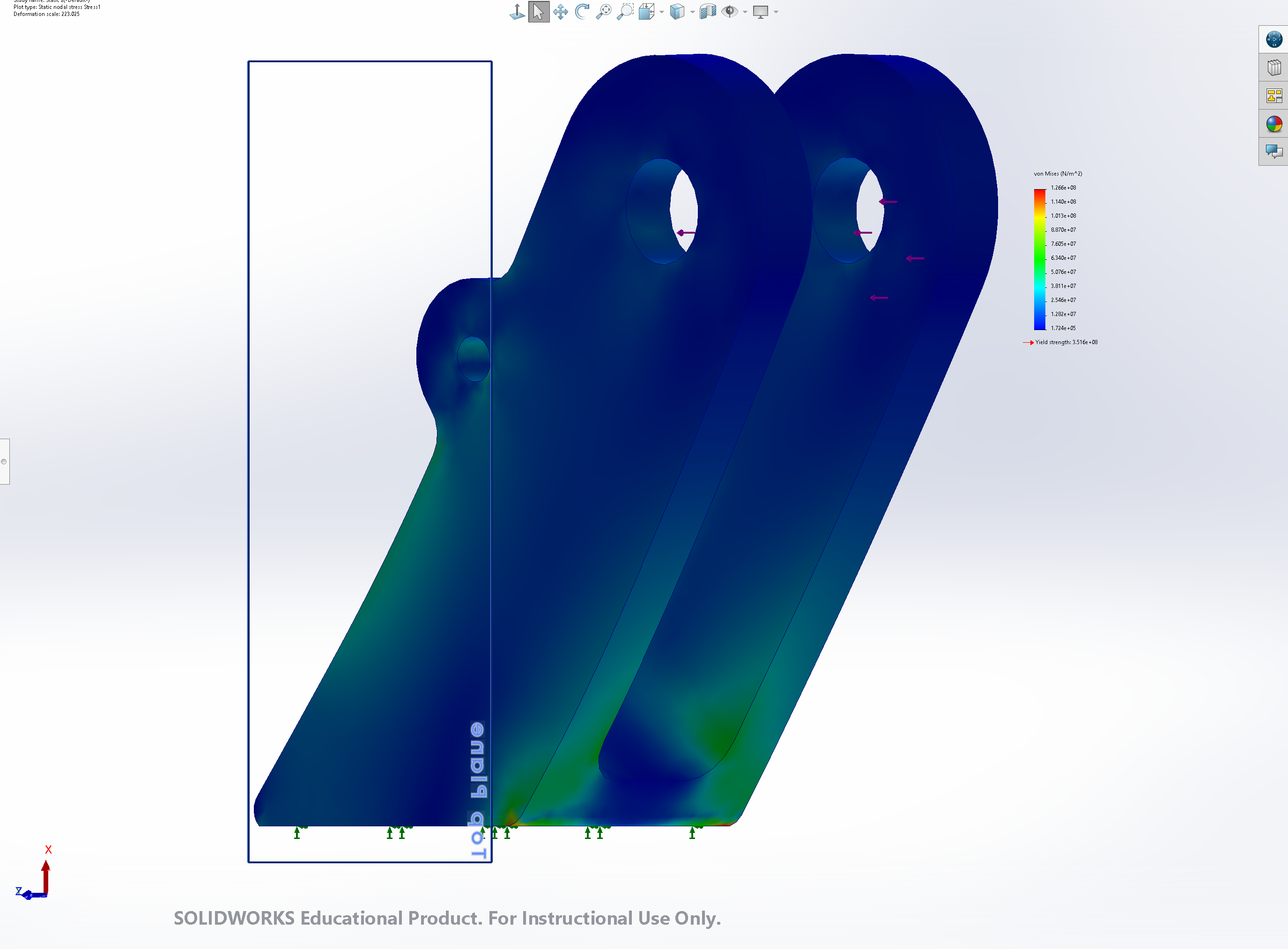Click the von Mises (N/m^2) legend title
This screenshot has width=1288, height=949.
1058,174
